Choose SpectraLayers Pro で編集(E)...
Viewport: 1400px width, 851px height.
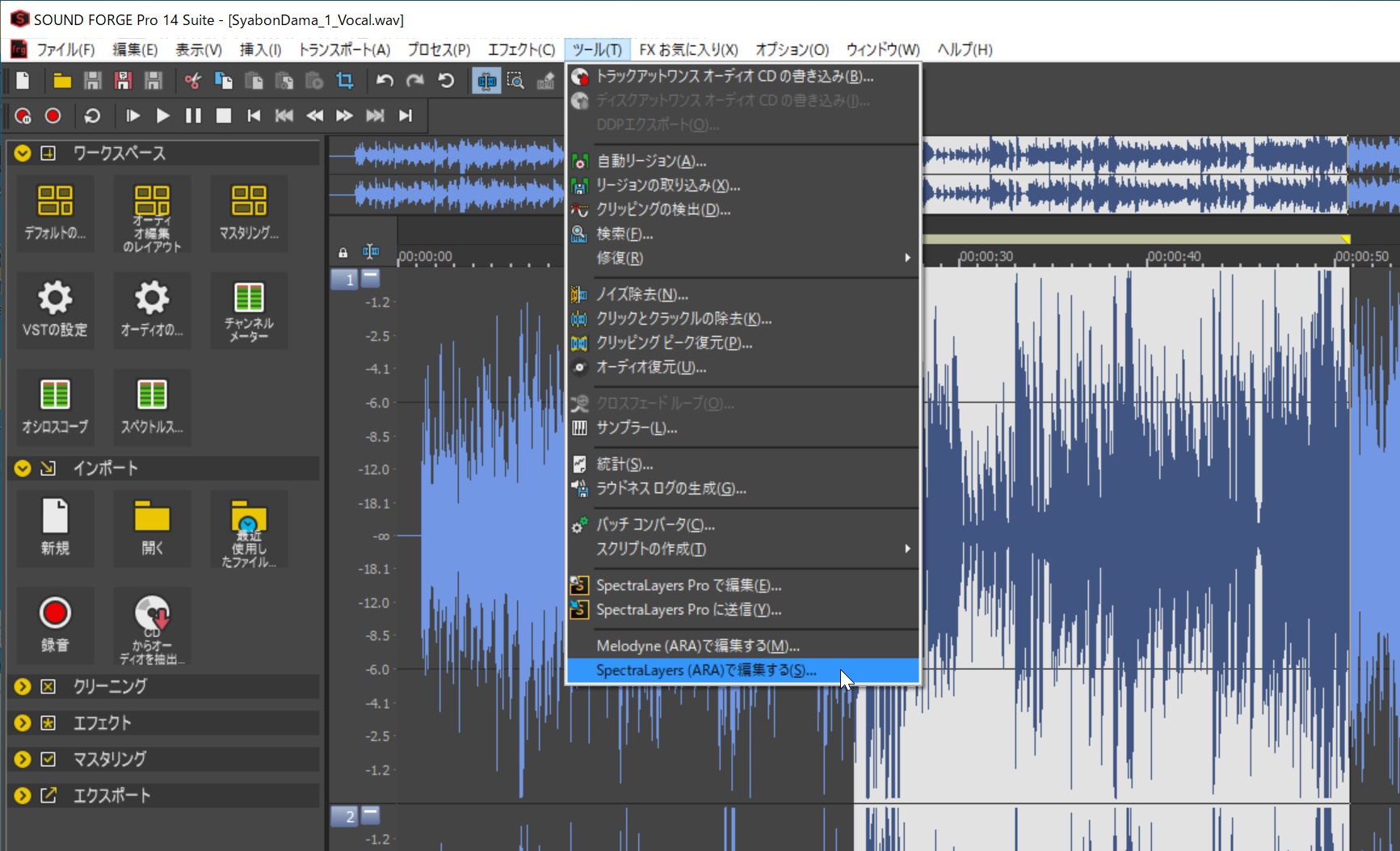(x=742, y=585)
